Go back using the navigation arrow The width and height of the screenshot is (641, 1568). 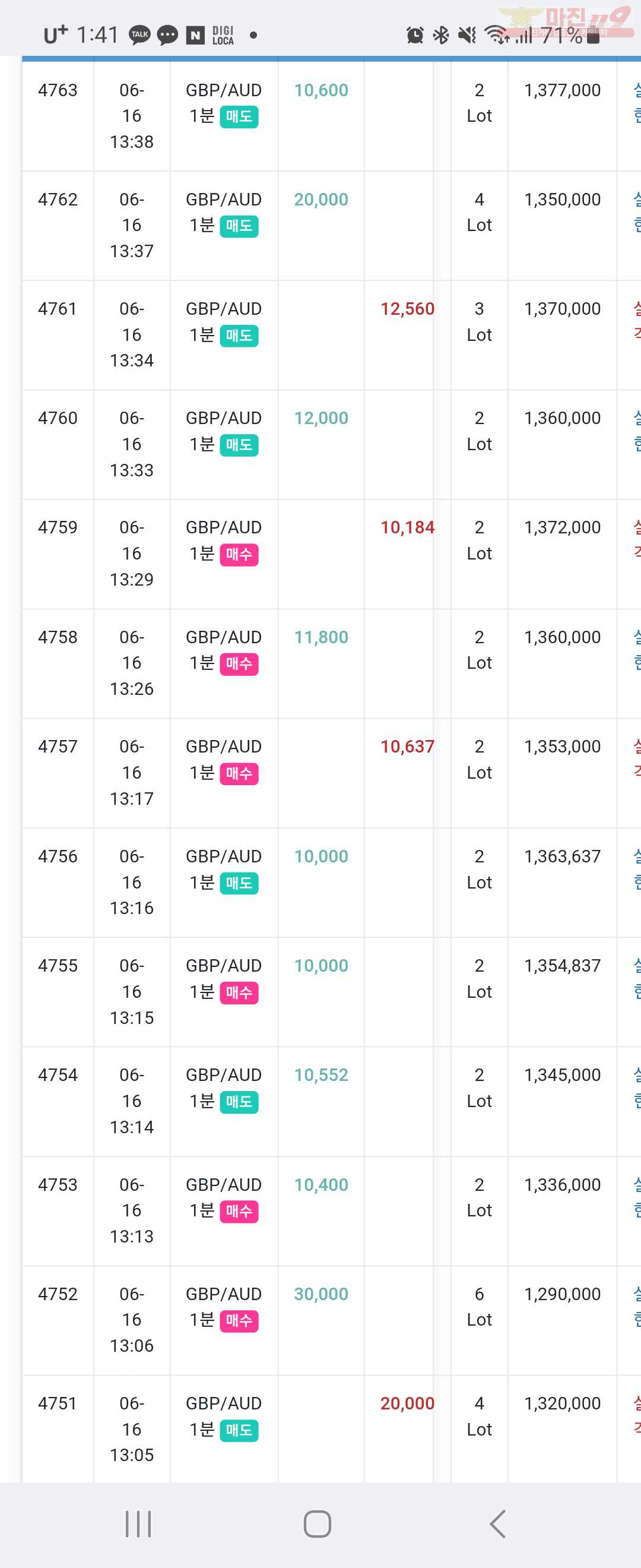(x=497, y=1524)
